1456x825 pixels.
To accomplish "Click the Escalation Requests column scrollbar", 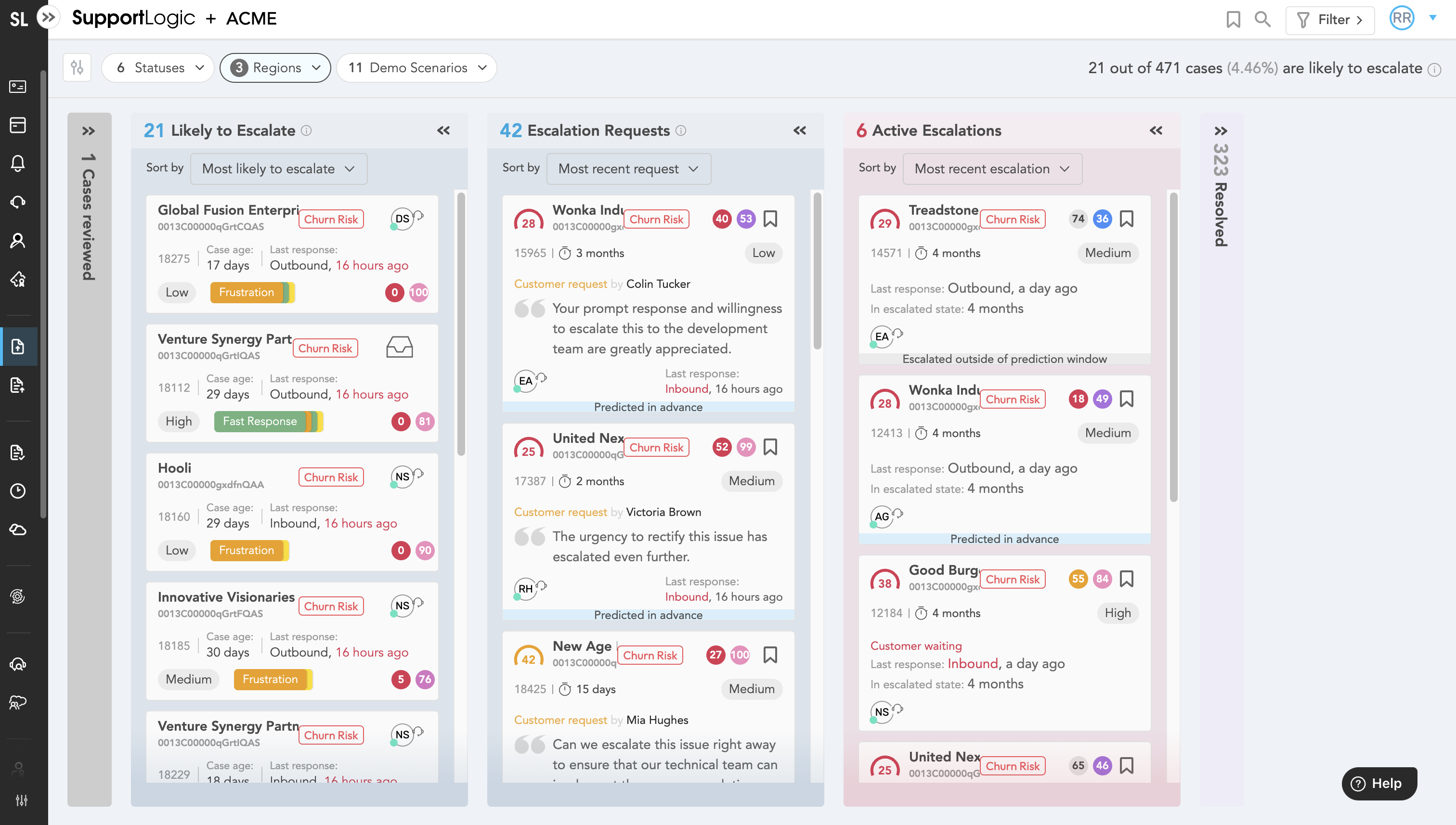I will click(817, 271).
